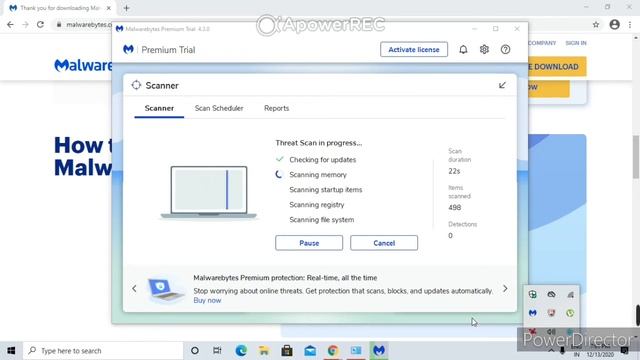
Task: Click the Activate license button
Action: [413, 49]
